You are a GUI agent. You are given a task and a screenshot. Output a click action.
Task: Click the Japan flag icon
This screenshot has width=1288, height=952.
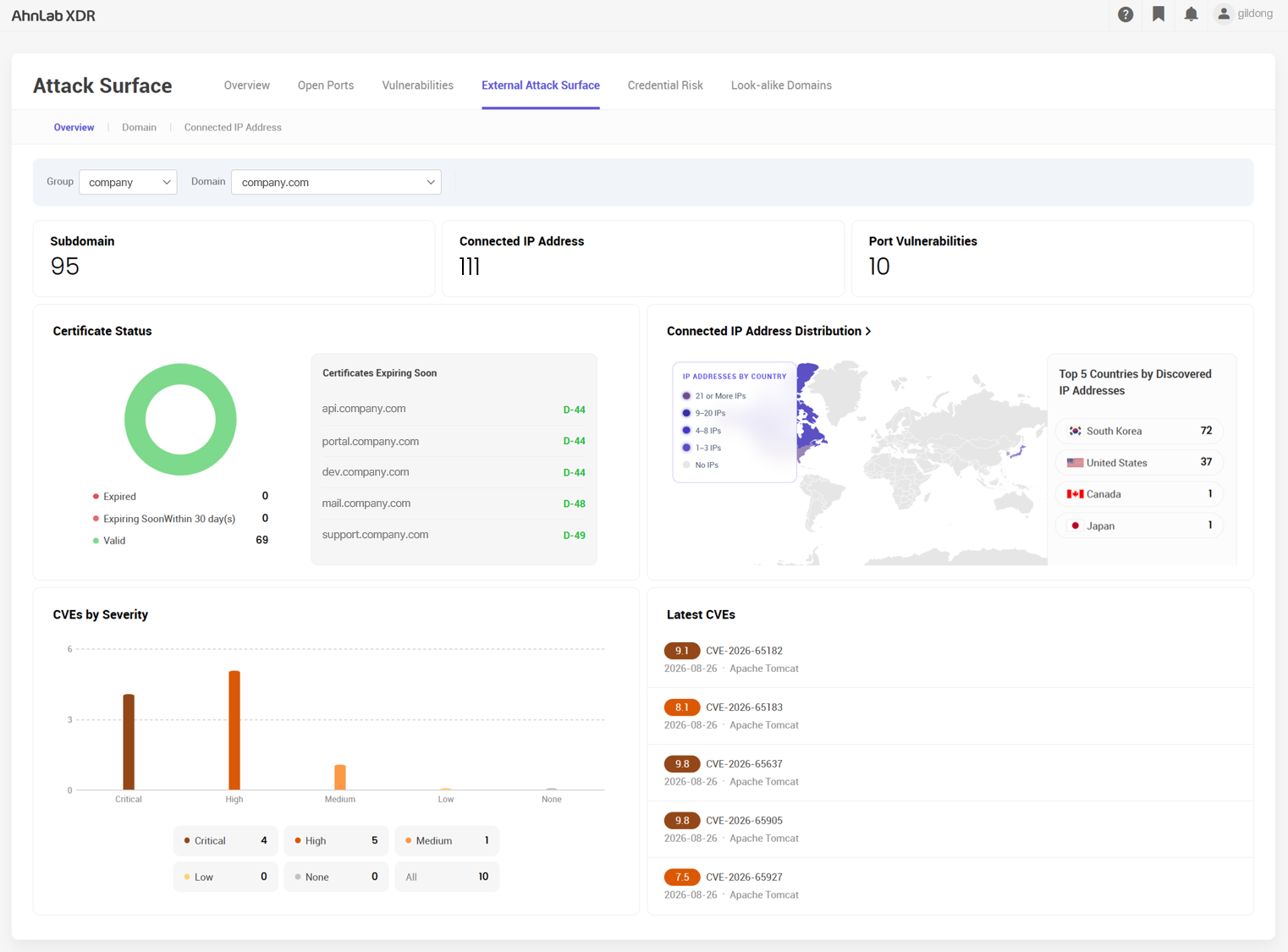(1075, 526)
